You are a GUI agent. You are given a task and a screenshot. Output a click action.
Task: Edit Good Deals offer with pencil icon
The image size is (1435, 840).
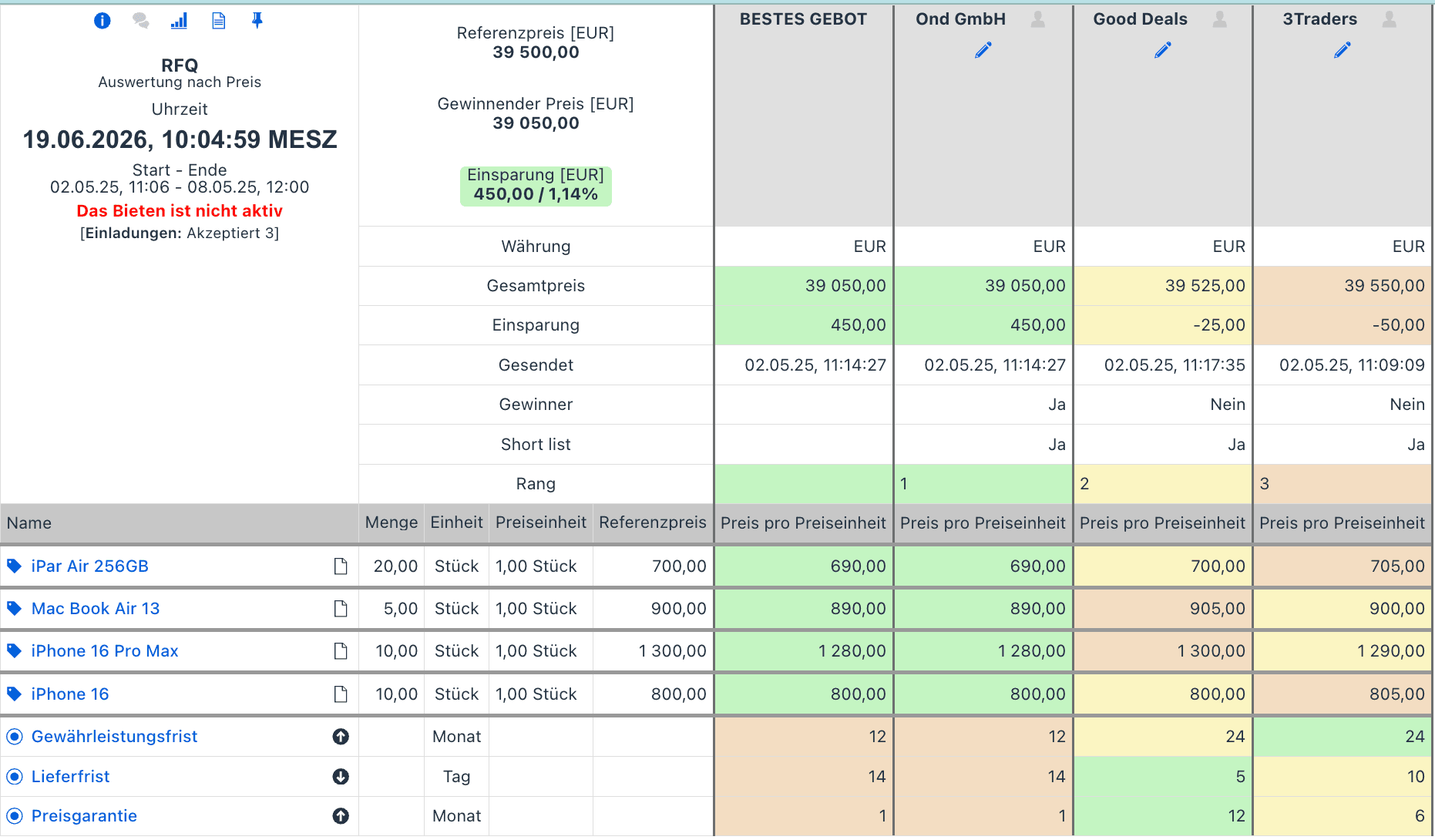1163,51
